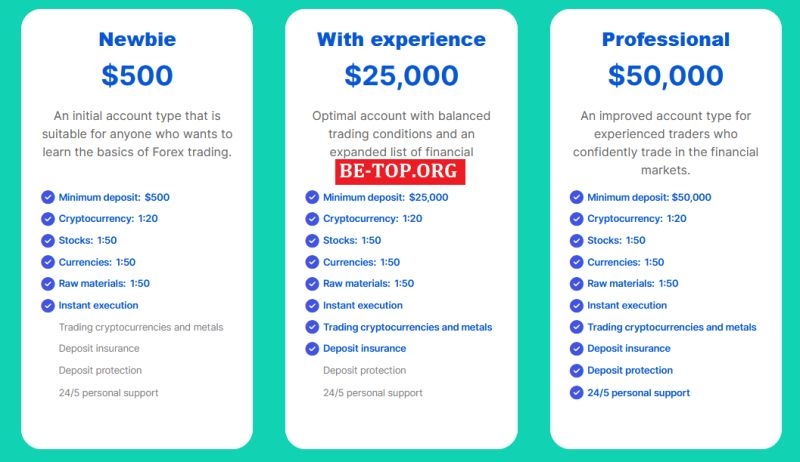
Task: Click With experience Trading cryptocurrencies checkmark icon
Action: click(x=312, y=327)
